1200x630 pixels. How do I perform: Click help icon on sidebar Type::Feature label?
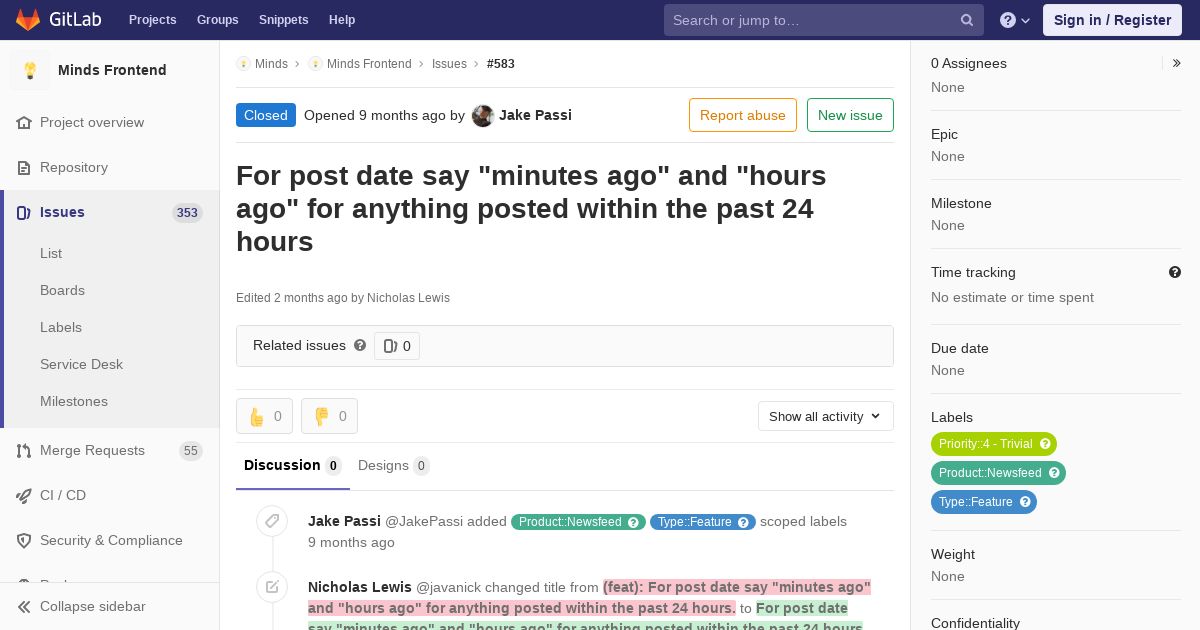pos(1025,502)
